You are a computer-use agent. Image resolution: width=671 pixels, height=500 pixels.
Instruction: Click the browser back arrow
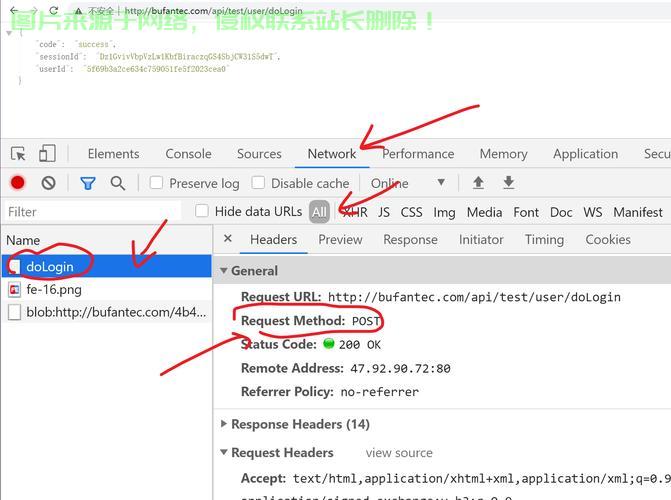point(14,10)
